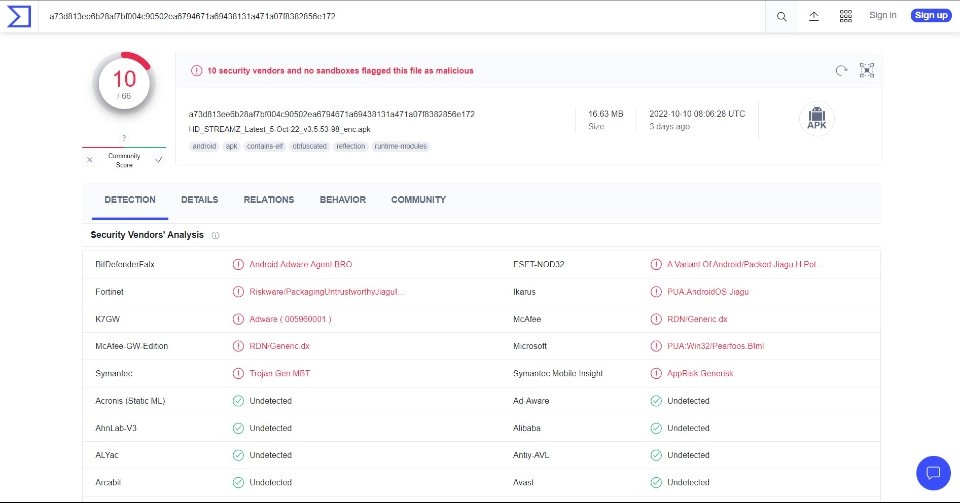Click the APK file type icon
960x503 pixels.
point(817,118)
